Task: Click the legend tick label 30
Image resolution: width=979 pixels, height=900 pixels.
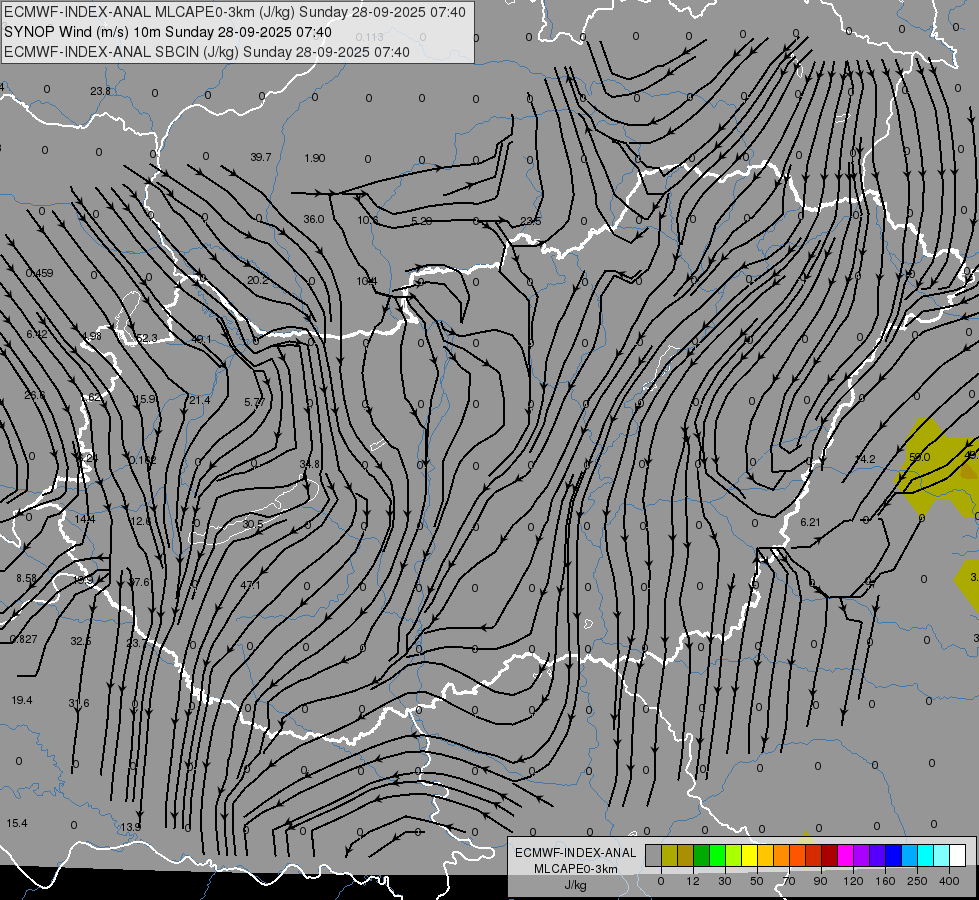Action: [724, 881]
